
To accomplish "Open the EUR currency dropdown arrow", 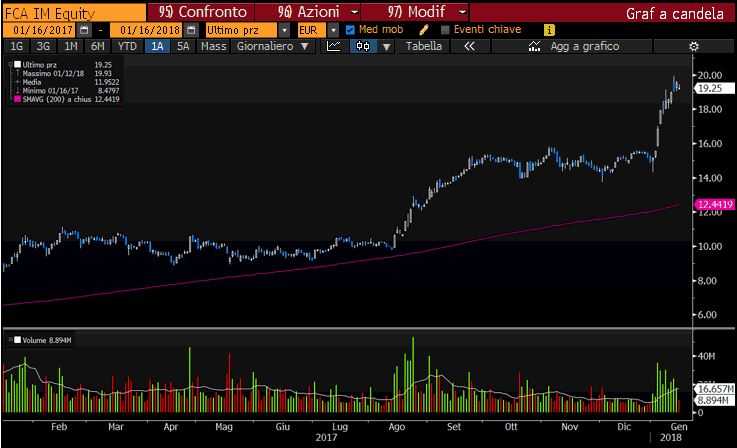I will (x=333, y=30).
